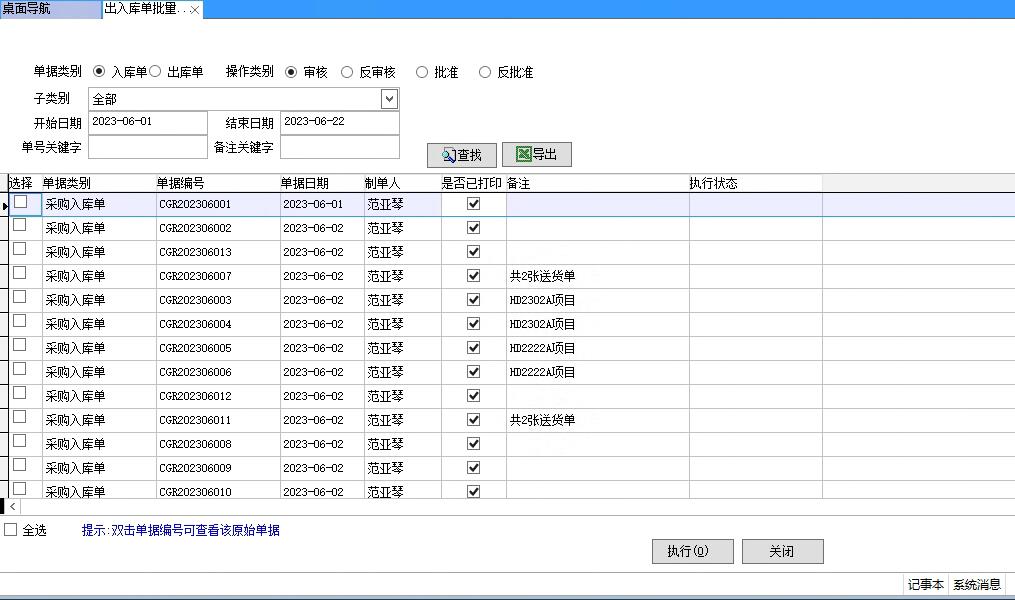Click the 导出 Excel export button

coord(536,154)
